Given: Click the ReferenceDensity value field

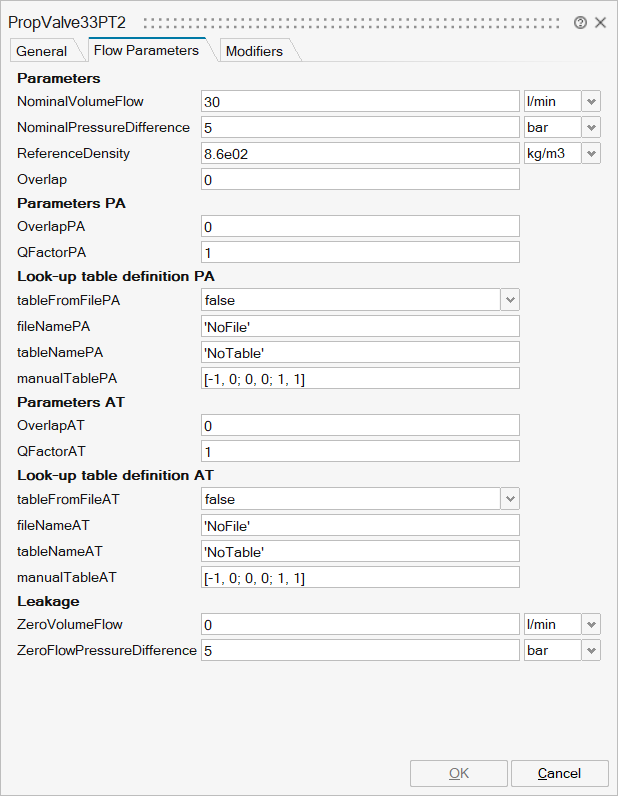Looking at the screenshot, I should 360,154.
